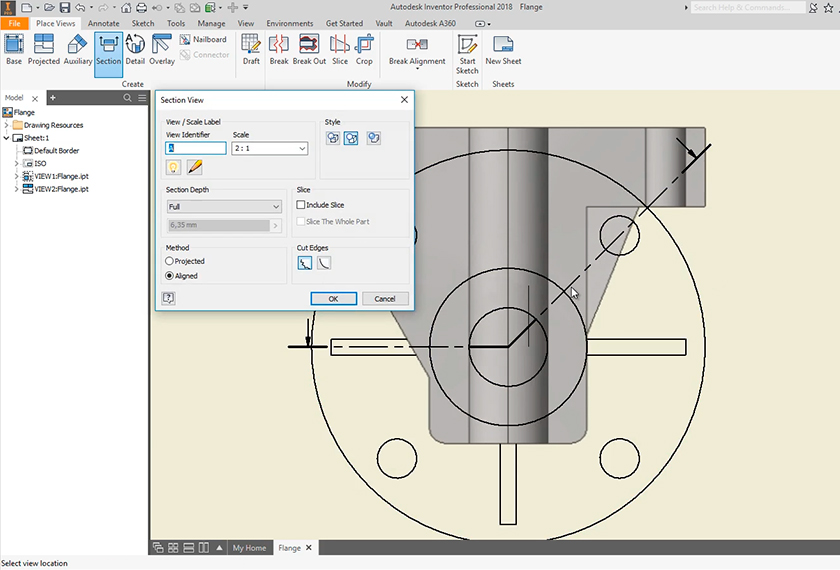This screenshot has height=570, width=840.
Task: Open the Manage ribbon tab
Action: click(211, 23)
